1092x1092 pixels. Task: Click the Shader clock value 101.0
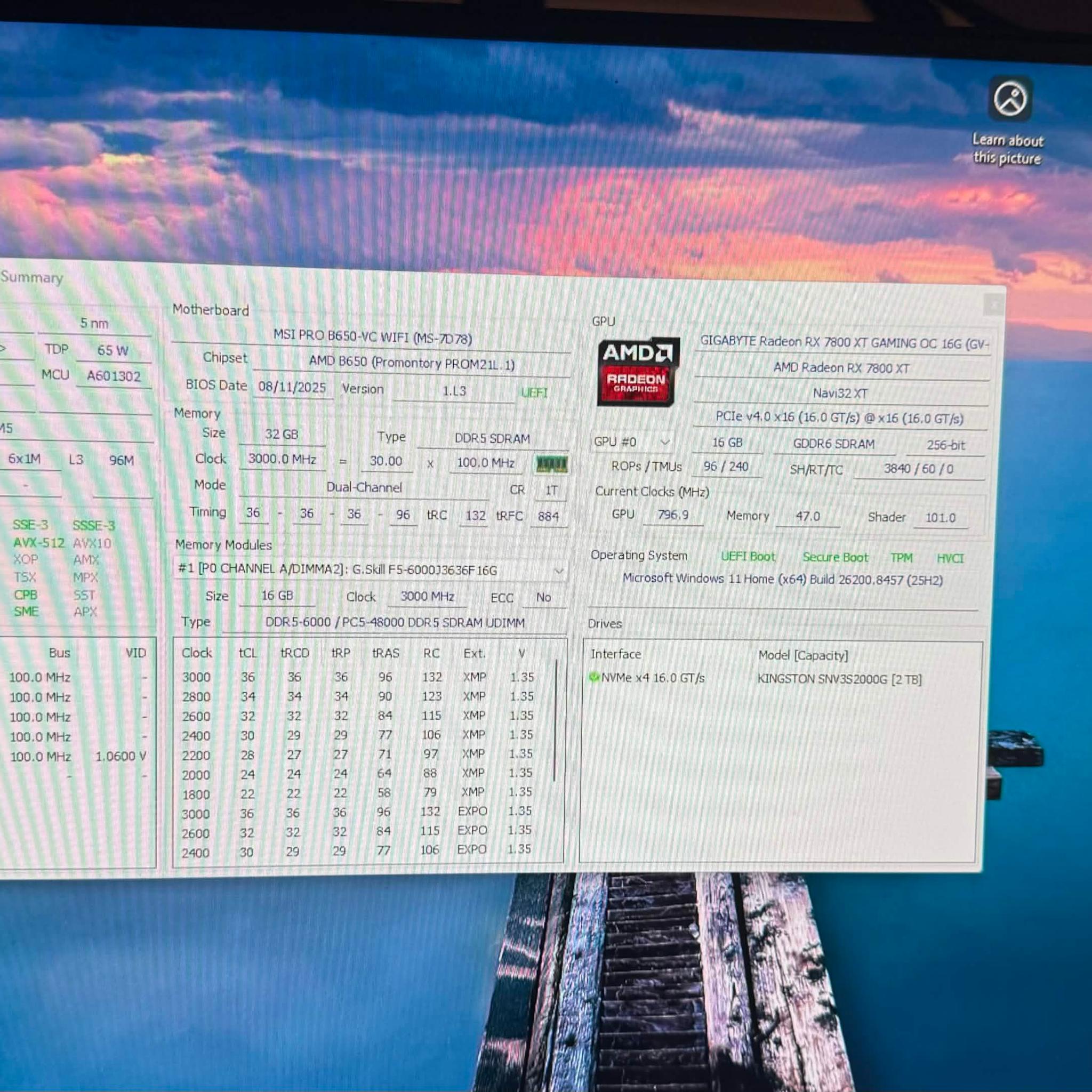[x=941, y=518]
